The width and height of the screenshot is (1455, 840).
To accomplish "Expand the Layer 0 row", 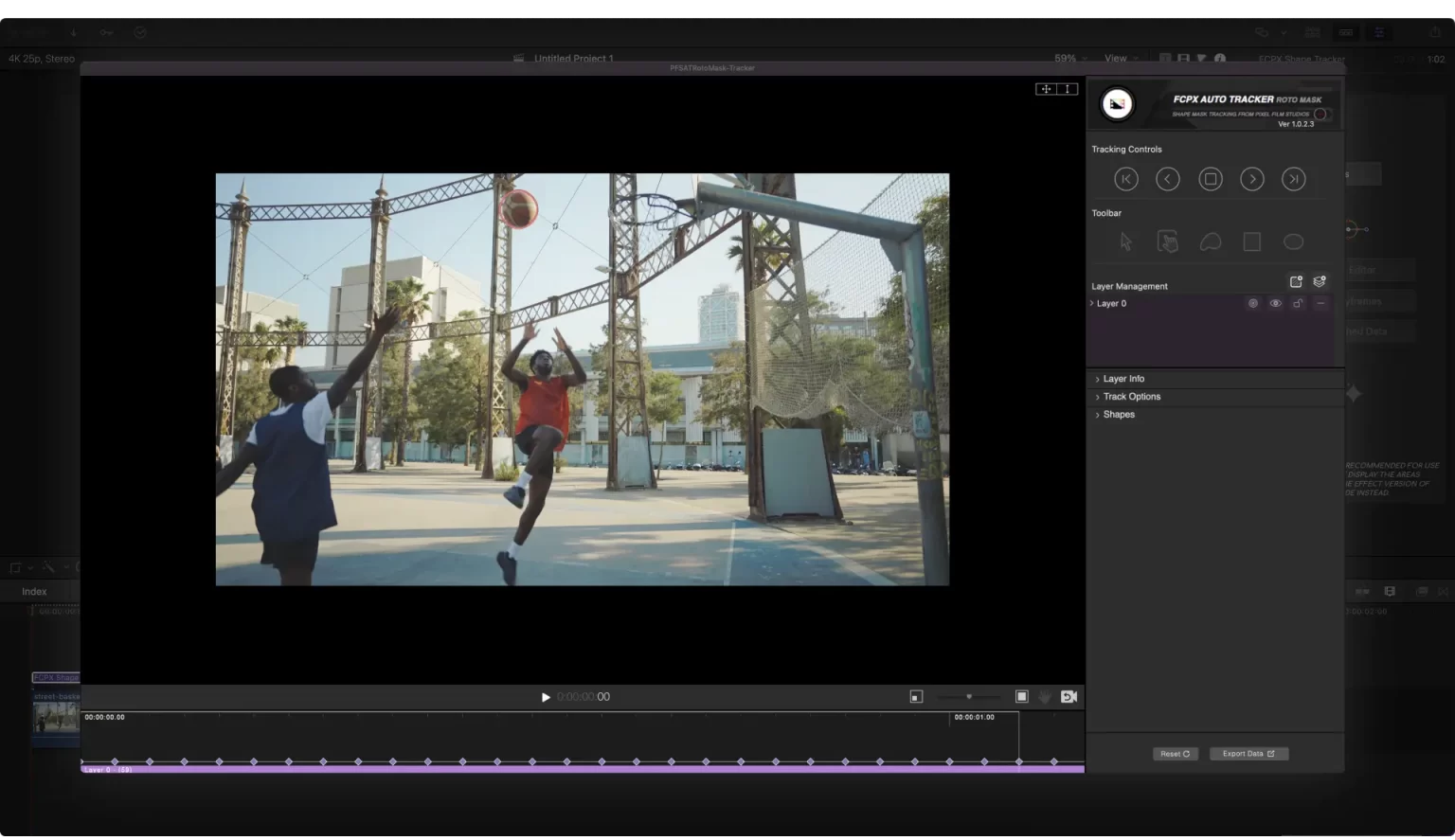I will (1091, 304).
